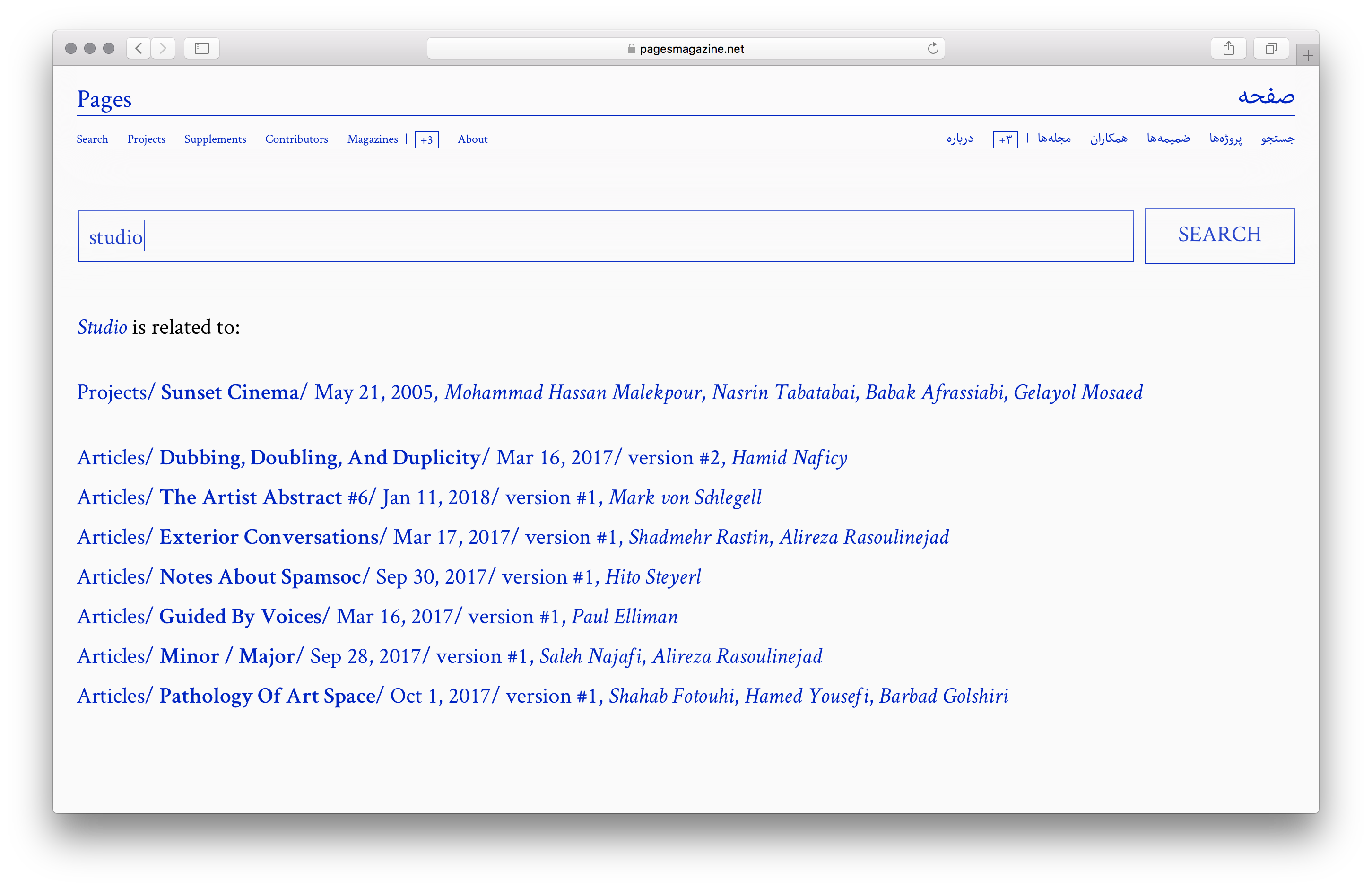The height and width of the screenshot is (889, 1372).
Task: Open a new tab with plus icon
Action: pos(1307,56)
